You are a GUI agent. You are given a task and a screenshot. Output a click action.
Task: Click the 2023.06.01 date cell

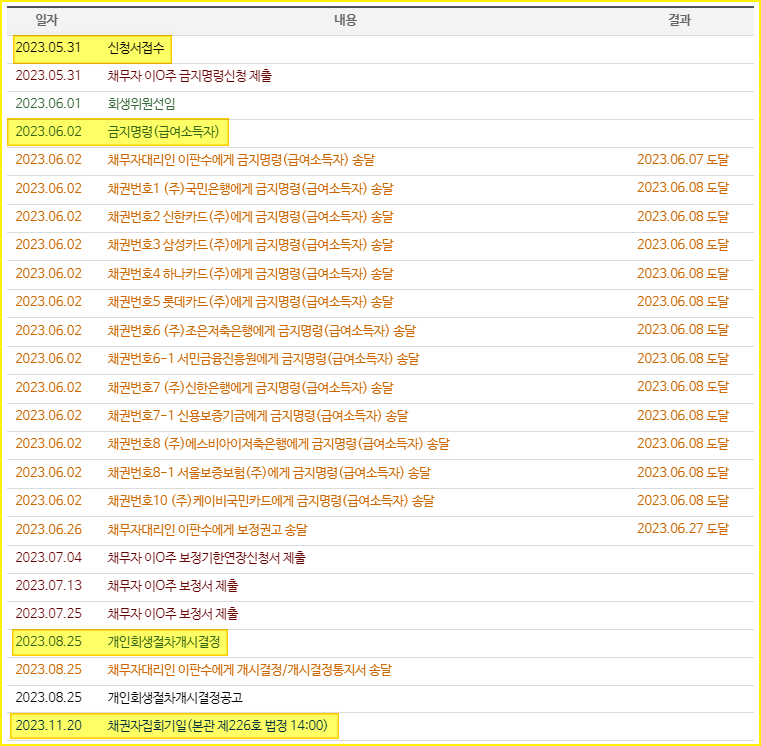tap(48, 104)
